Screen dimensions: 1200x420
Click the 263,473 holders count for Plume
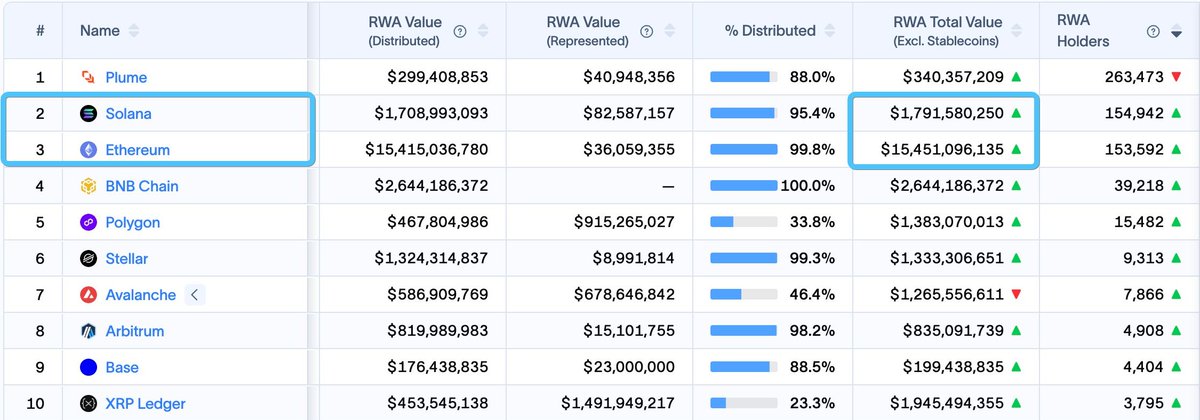pos(1134,77)
